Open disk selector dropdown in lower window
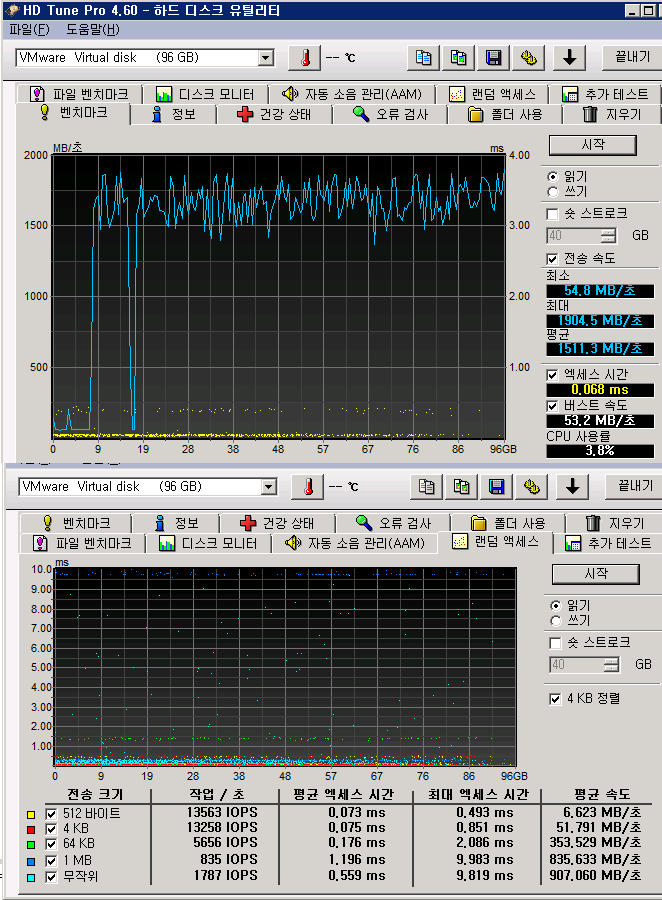Viewport: 662px width, 900px height. (269, 487)
